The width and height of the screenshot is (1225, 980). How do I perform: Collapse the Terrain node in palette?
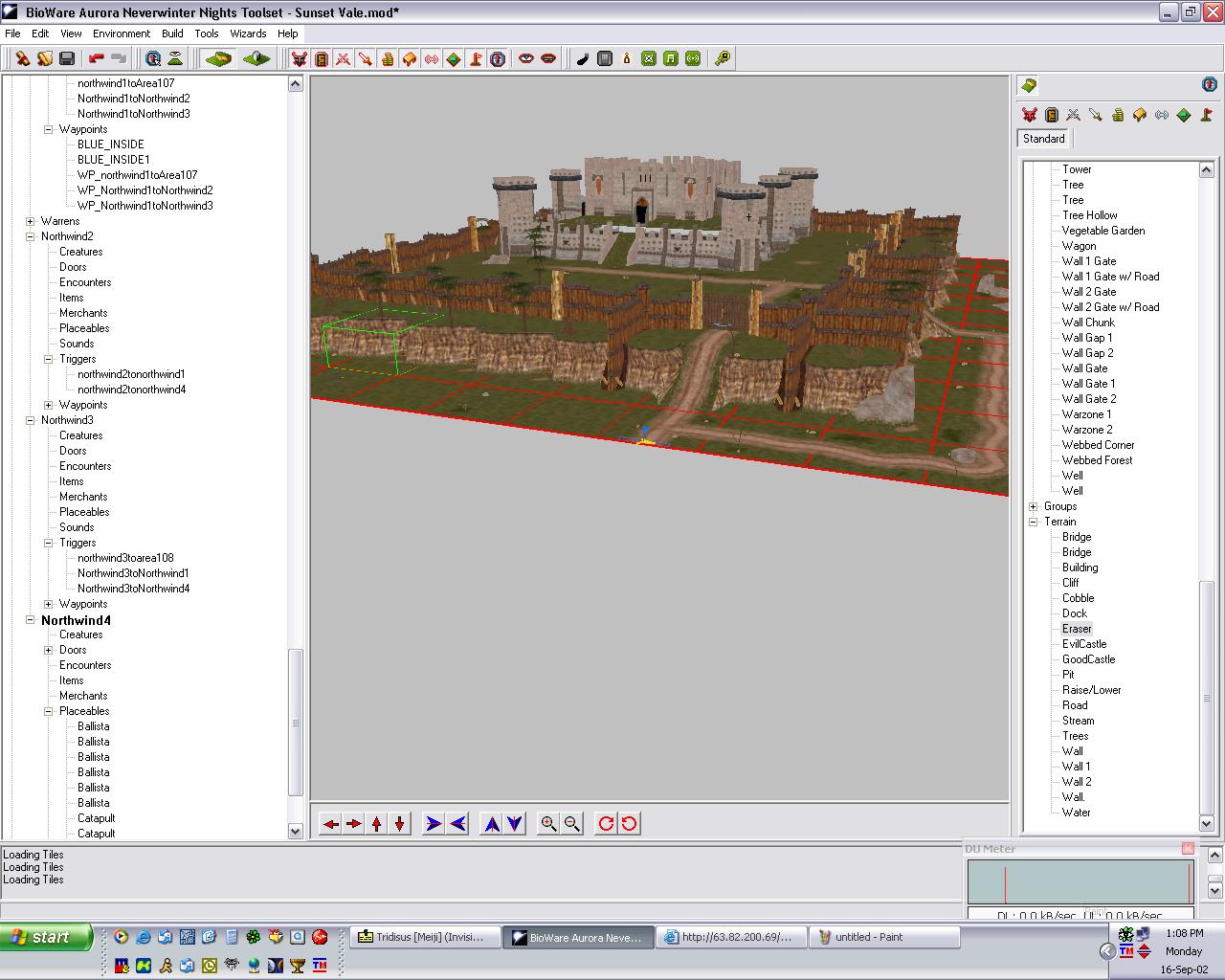(x=1034, y=522)
